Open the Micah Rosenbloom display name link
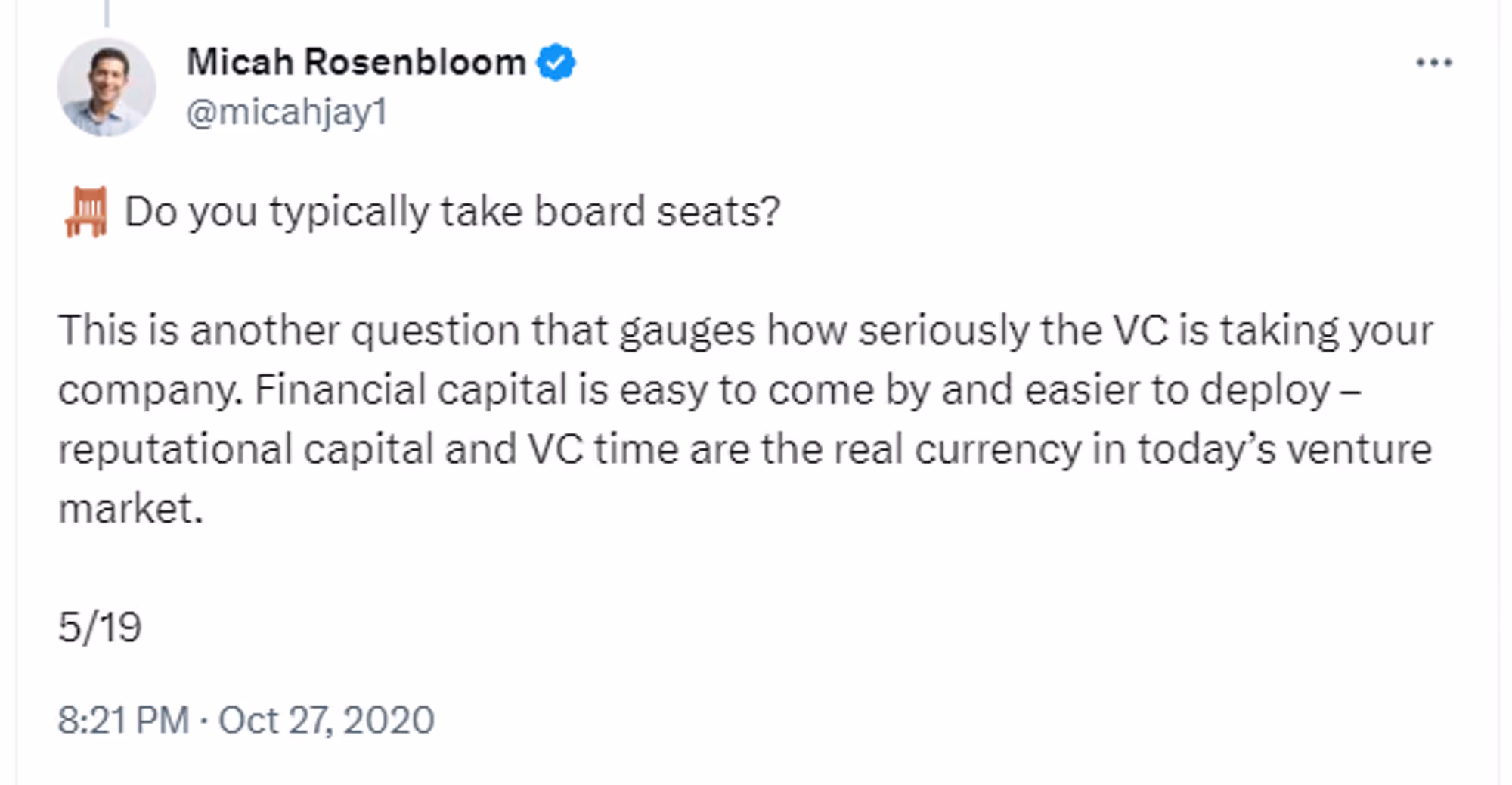This screenshot has height=785, width=1512. click(356, 62)
